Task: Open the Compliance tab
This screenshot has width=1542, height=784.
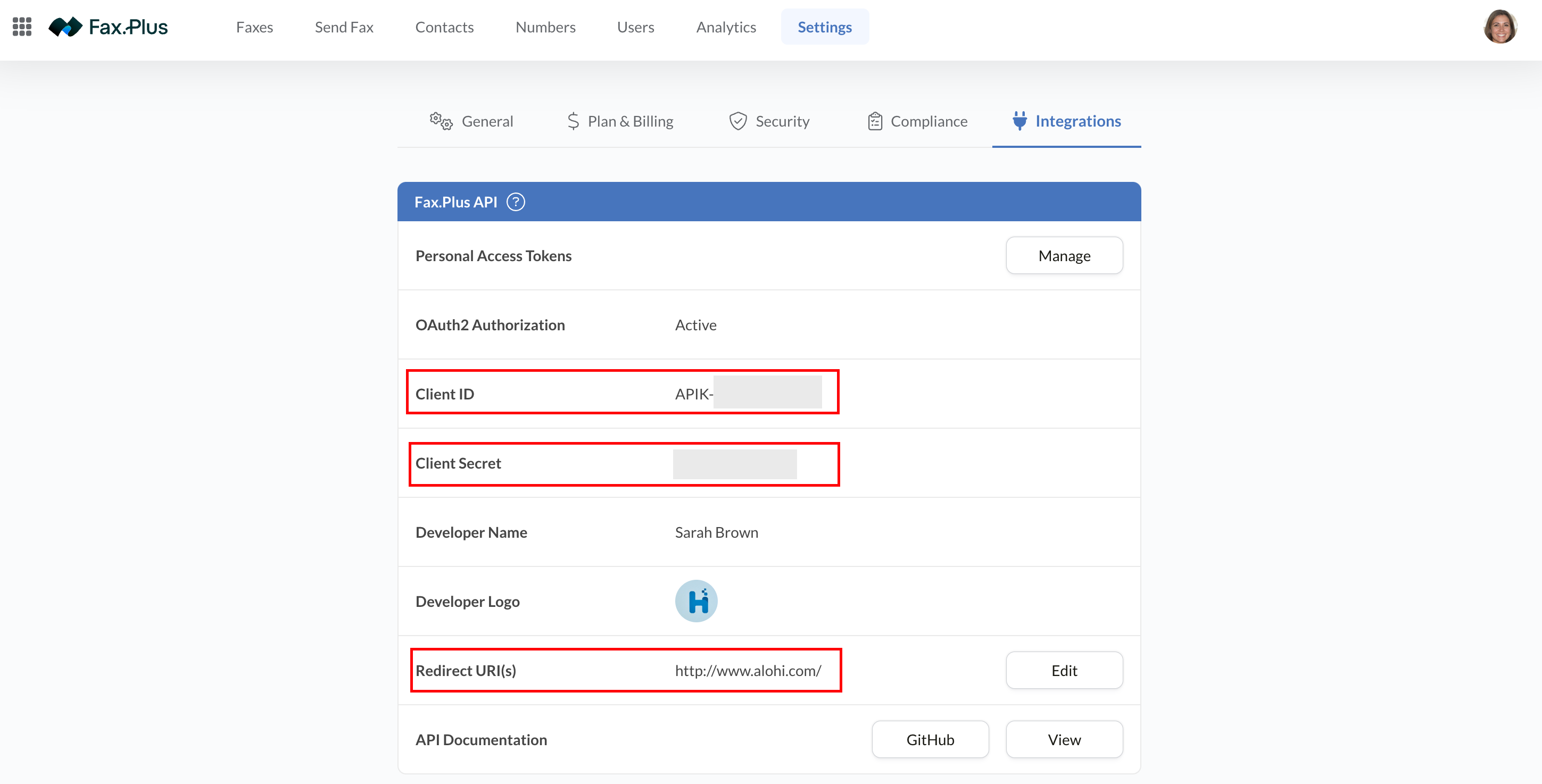Action: pos(917,121)
